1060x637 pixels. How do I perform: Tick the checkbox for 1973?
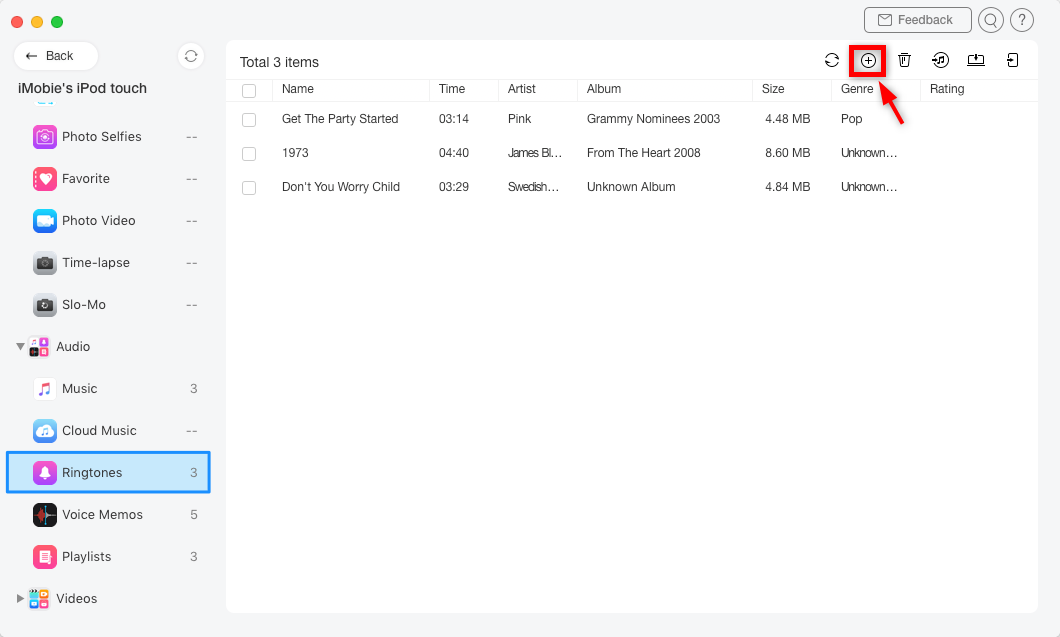249,154
